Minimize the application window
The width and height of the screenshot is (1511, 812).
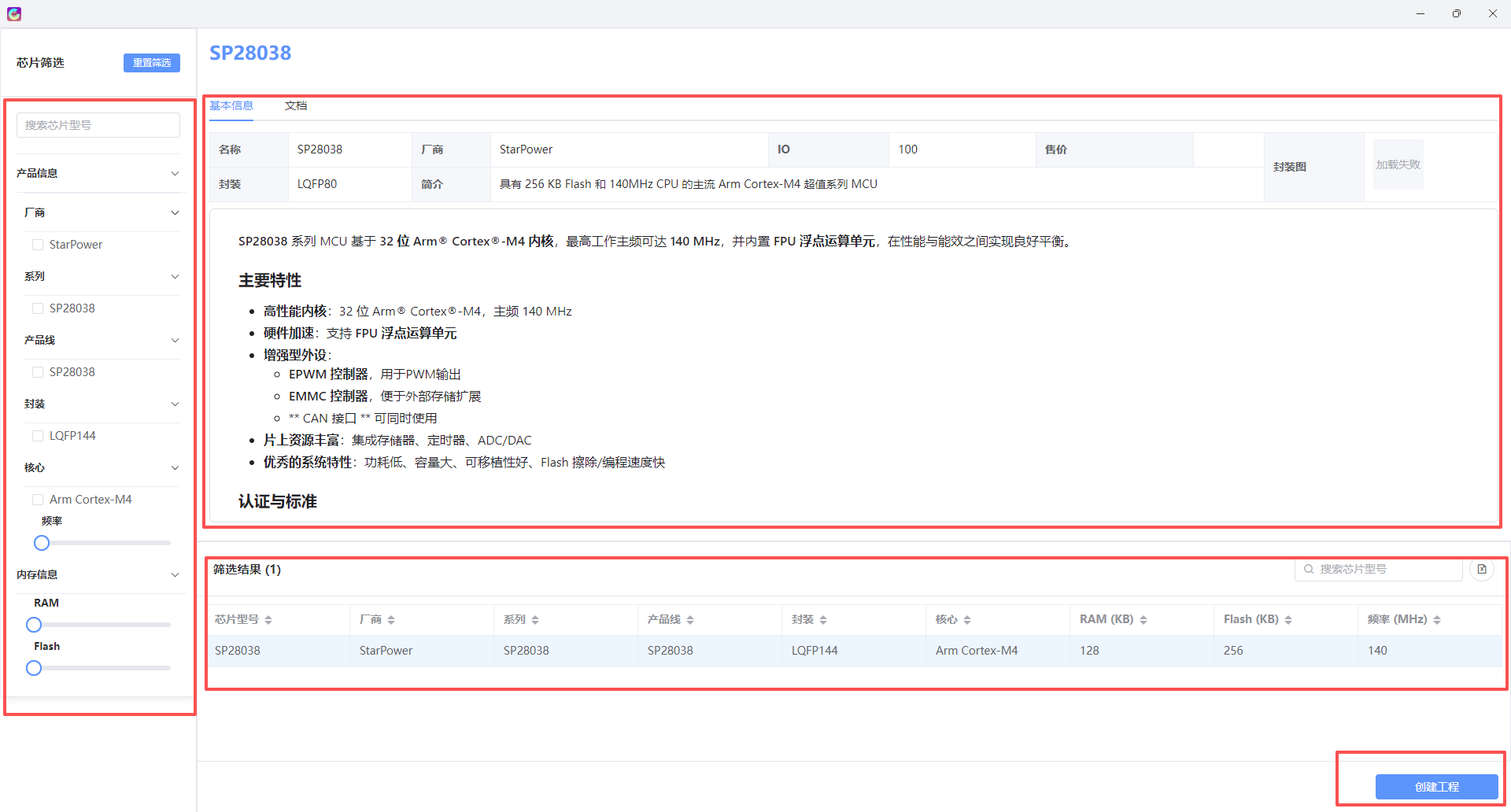(x=1420, y=13)
